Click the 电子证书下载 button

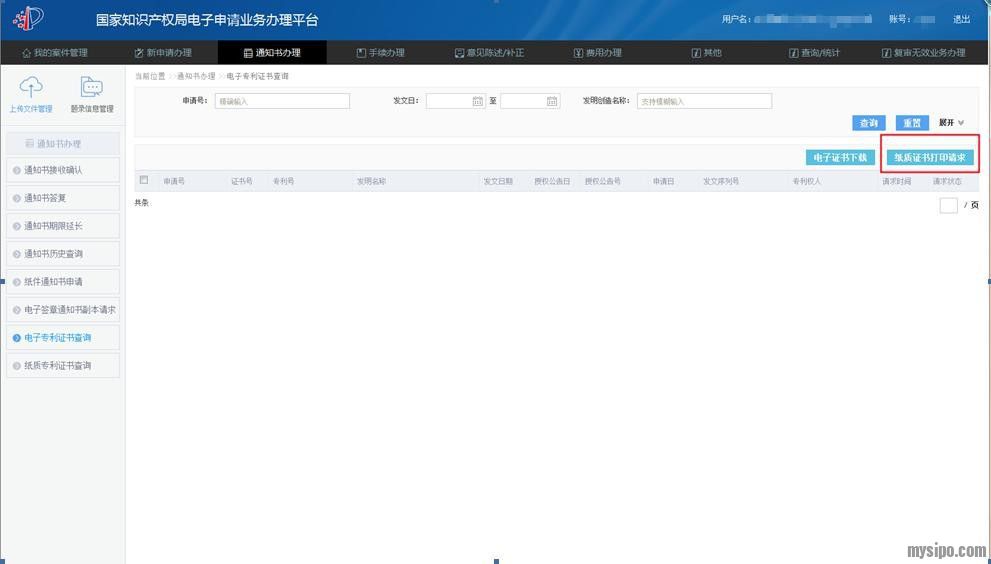[840, 157]
